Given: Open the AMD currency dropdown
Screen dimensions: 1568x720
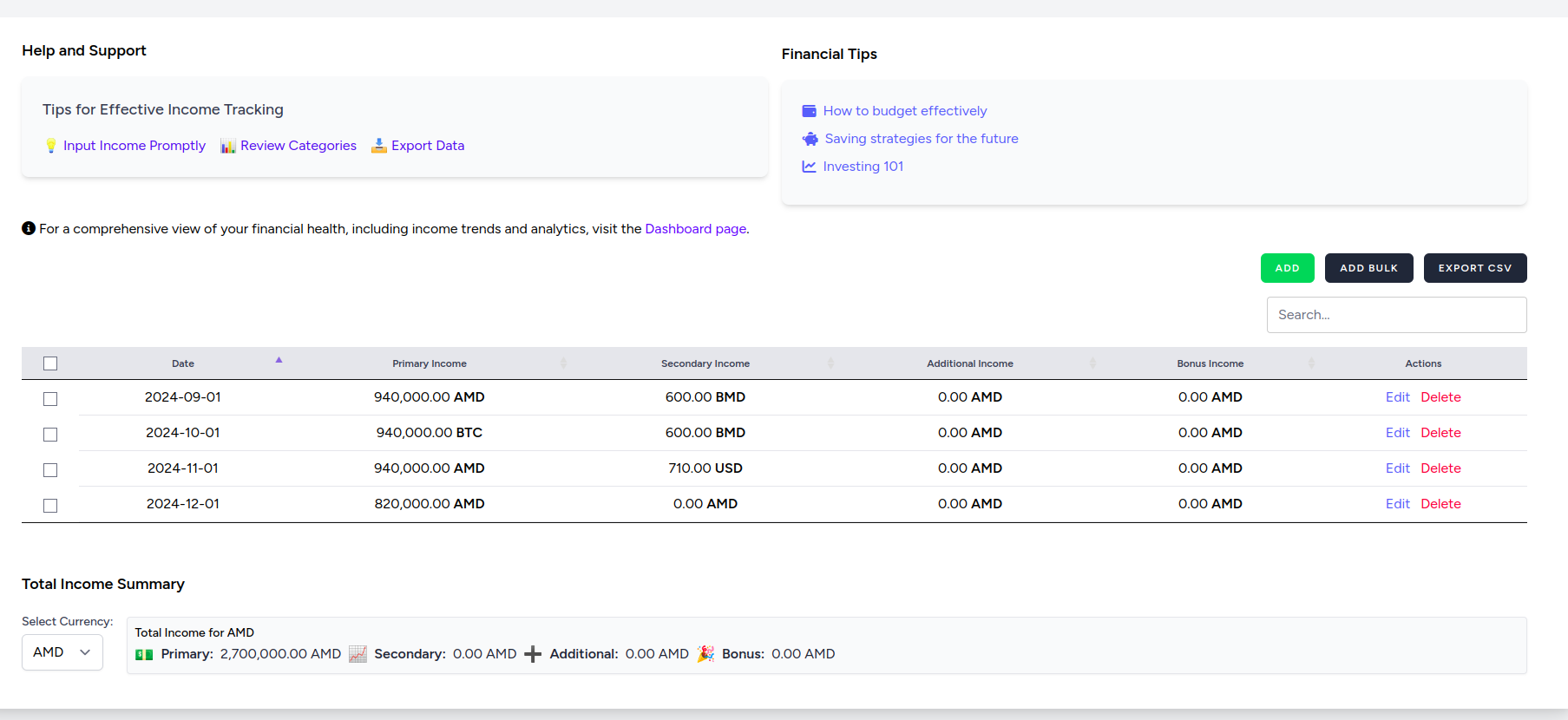Looking at the screenshot, I should coord(62,652).
